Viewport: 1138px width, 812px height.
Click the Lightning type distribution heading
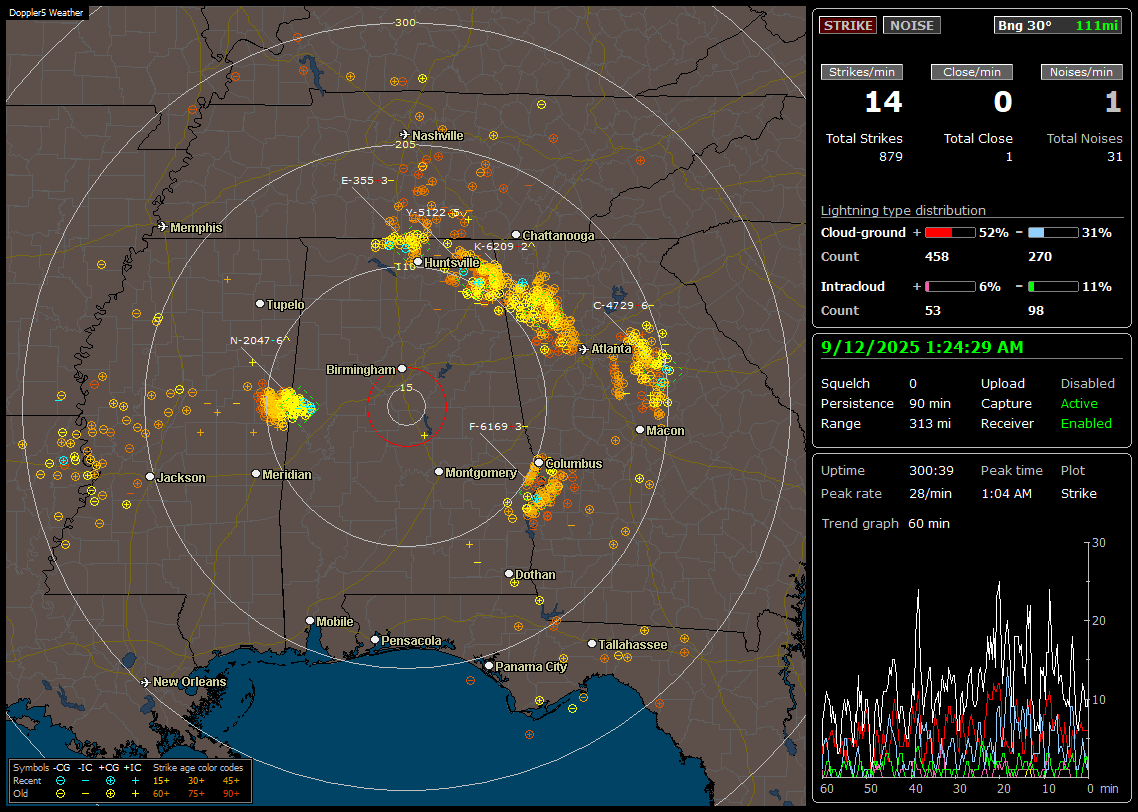tap(903, 210)
